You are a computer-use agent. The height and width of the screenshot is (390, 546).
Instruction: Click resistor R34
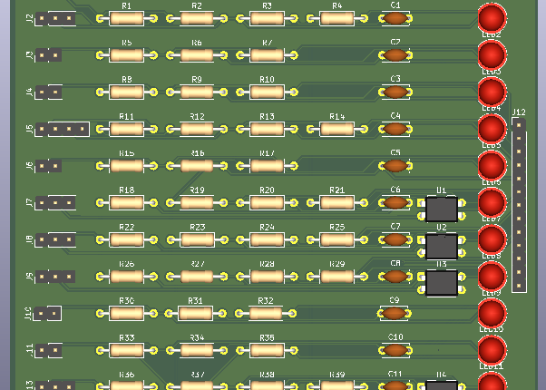[197, 351]
